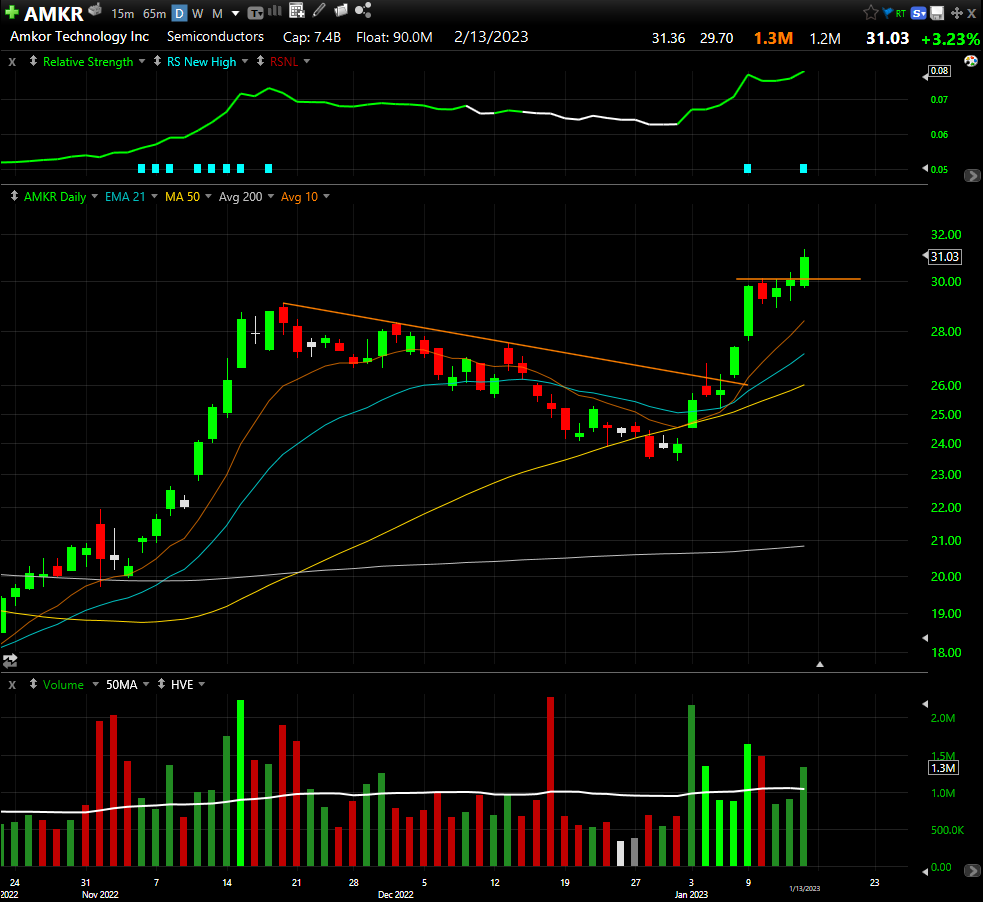Image resolution: width=983 pixels, height=902 pixels.
Task: Open the chart templates folder icon
Action: pos(341,11)
